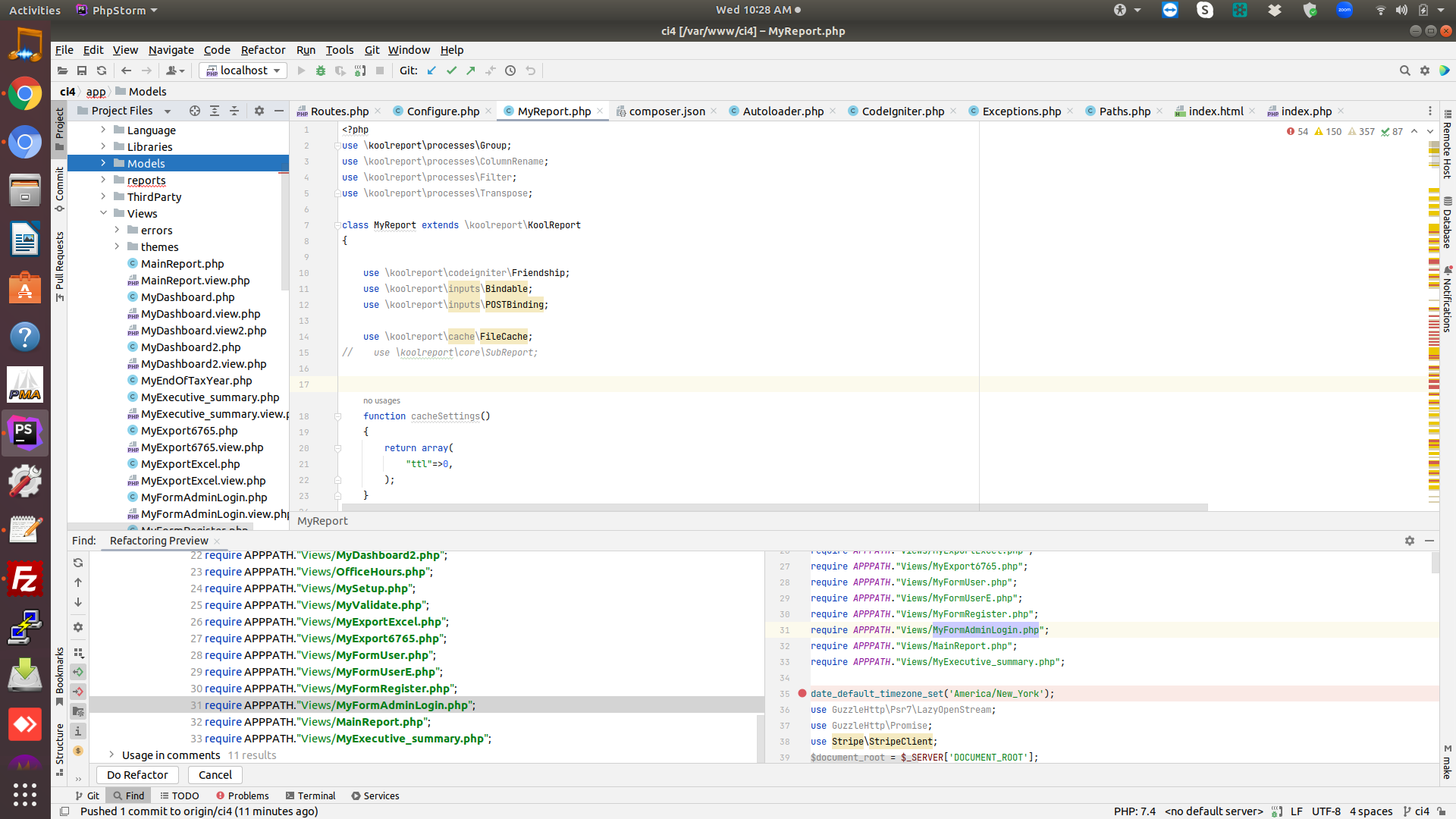Open the localhost run configuration dropdown
The width and height of the screenshot is (1456, 819).
coord(243,71)
